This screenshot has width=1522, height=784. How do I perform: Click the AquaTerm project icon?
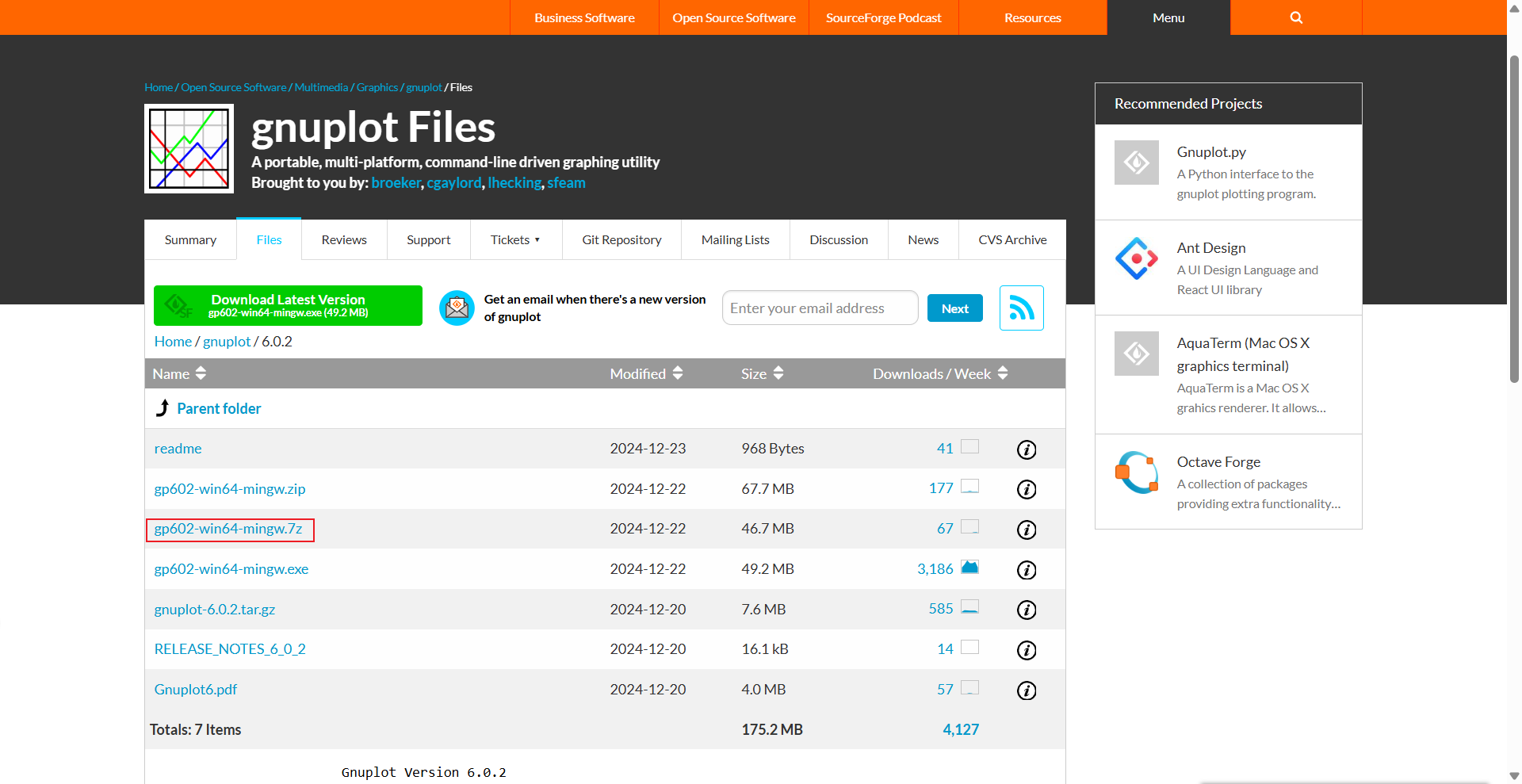click(x=1137, y=354)
